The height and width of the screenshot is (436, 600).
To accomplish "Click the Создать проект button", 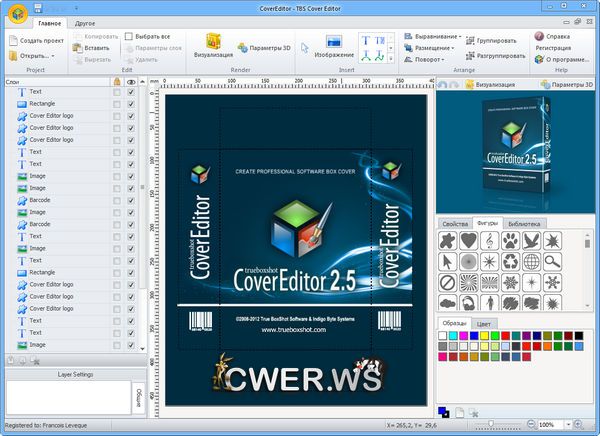I will pos(35,40).
